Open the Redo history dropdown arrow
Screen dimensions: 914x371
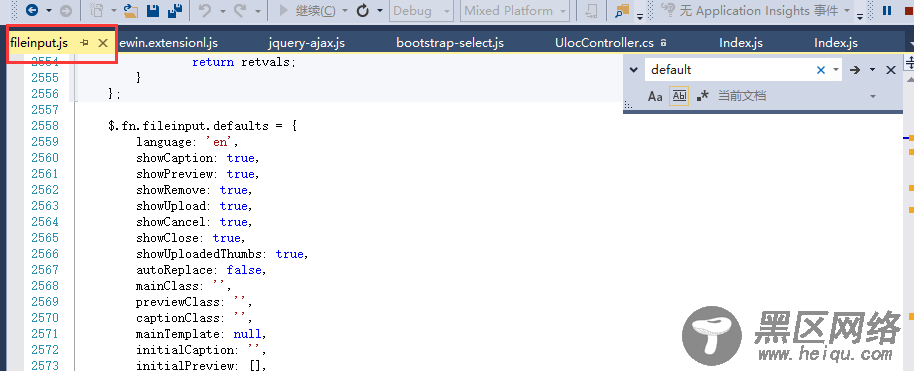pyautogui.click(x=258, y=10)
